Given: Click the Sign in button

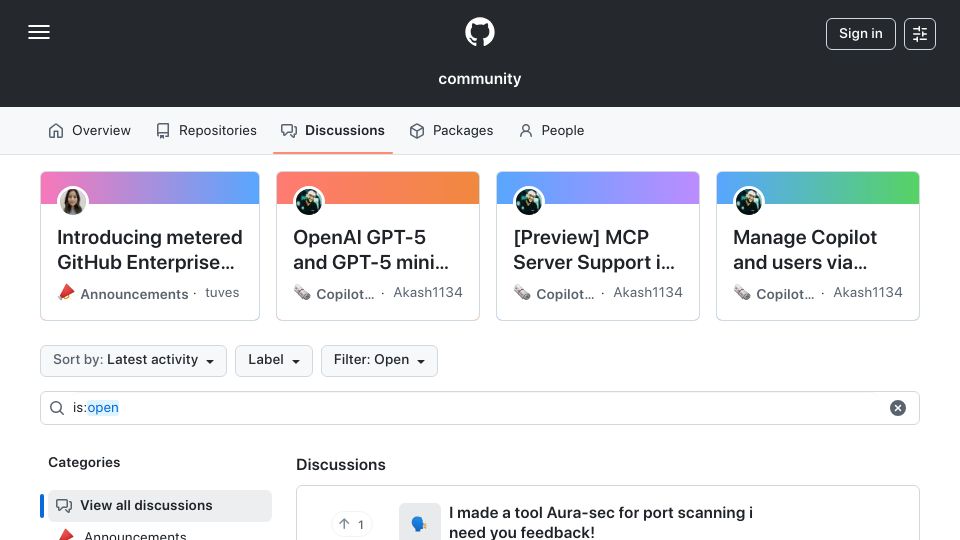Looking at the screenshot, I should click(860, 34).
